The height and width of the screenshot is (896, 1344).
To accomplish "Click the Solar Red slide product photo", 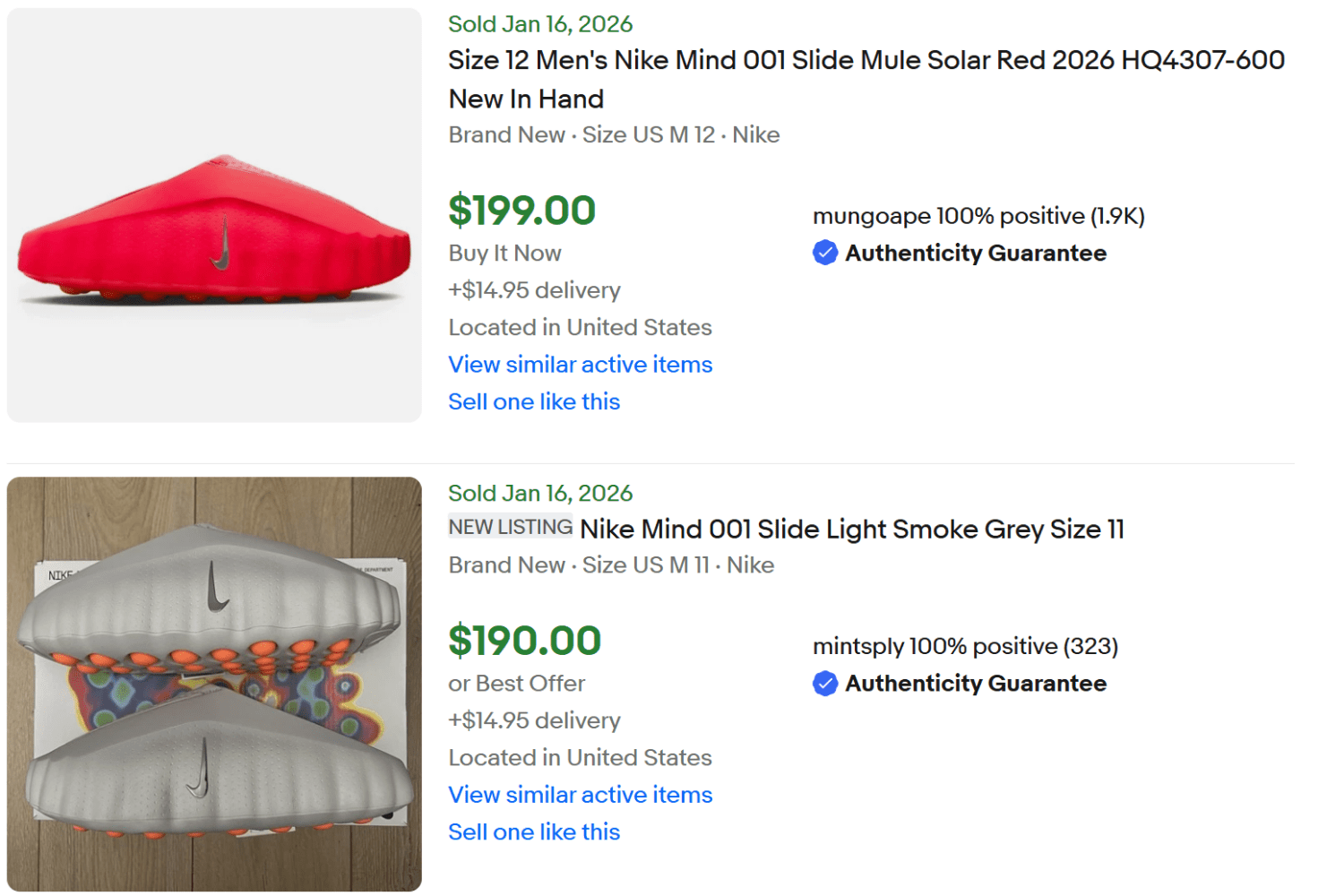I will [214, 215].
